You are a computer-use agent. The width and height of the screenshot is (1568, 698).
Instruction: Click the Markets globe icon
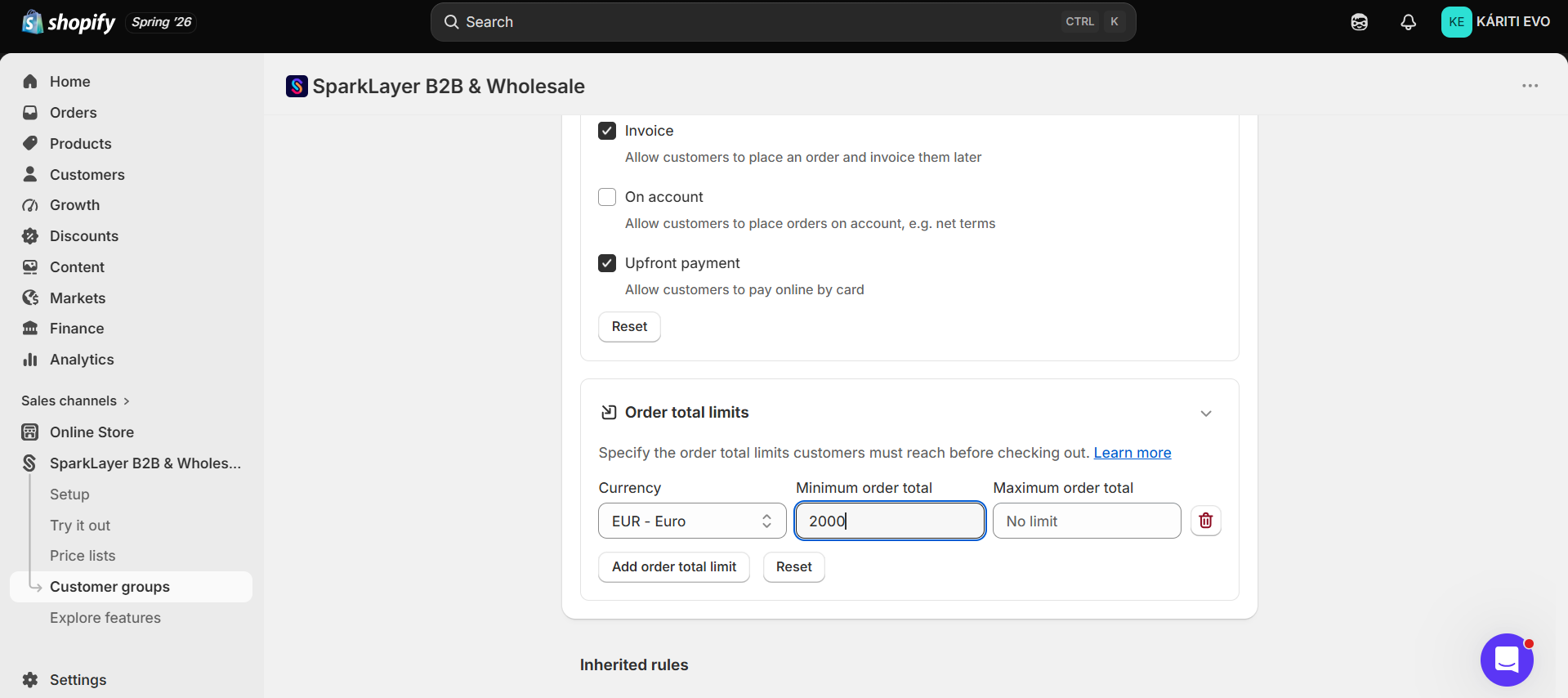click(30, 298)
